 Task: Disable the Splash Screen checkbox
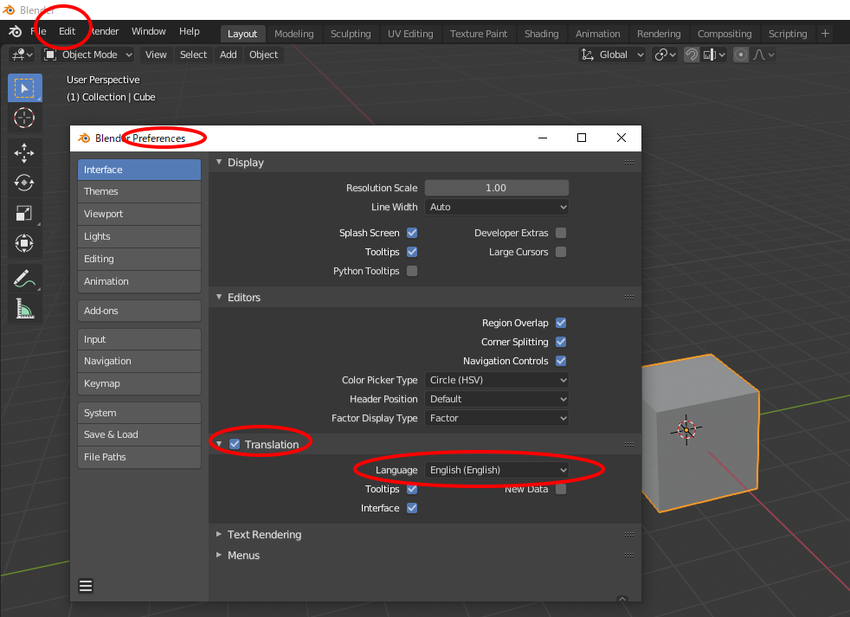[x=412, y=233]
